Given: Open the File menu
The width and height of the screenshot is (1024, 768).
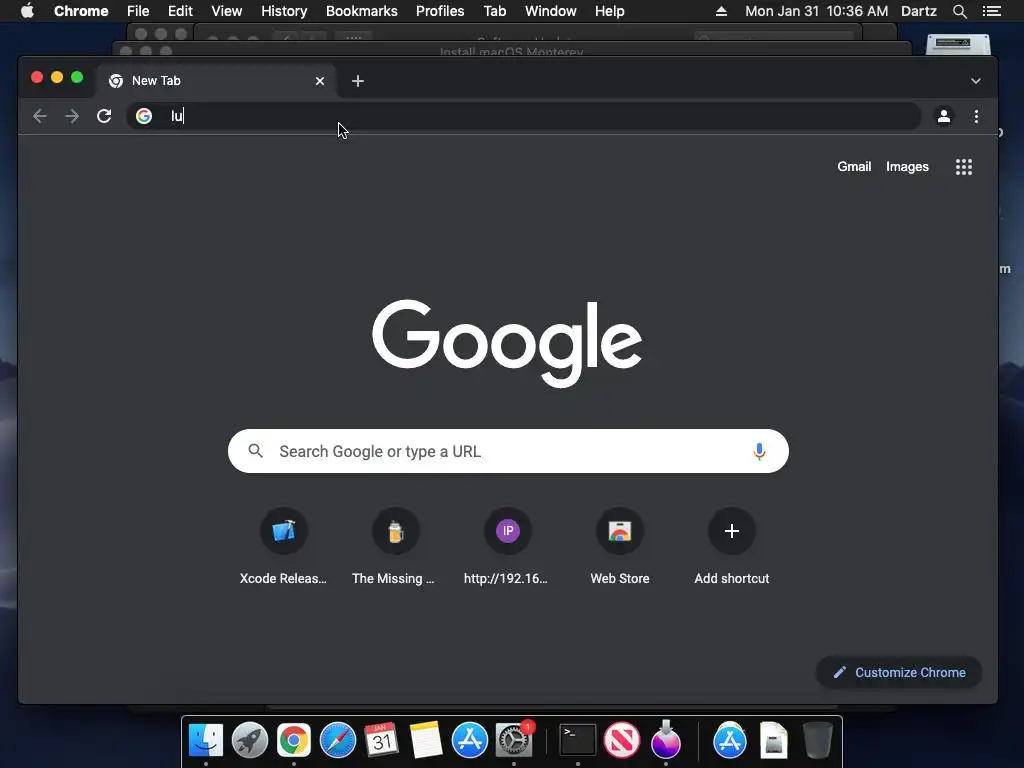Looking at the screenshot, I should pyautogui.click(x=138, y=11).
